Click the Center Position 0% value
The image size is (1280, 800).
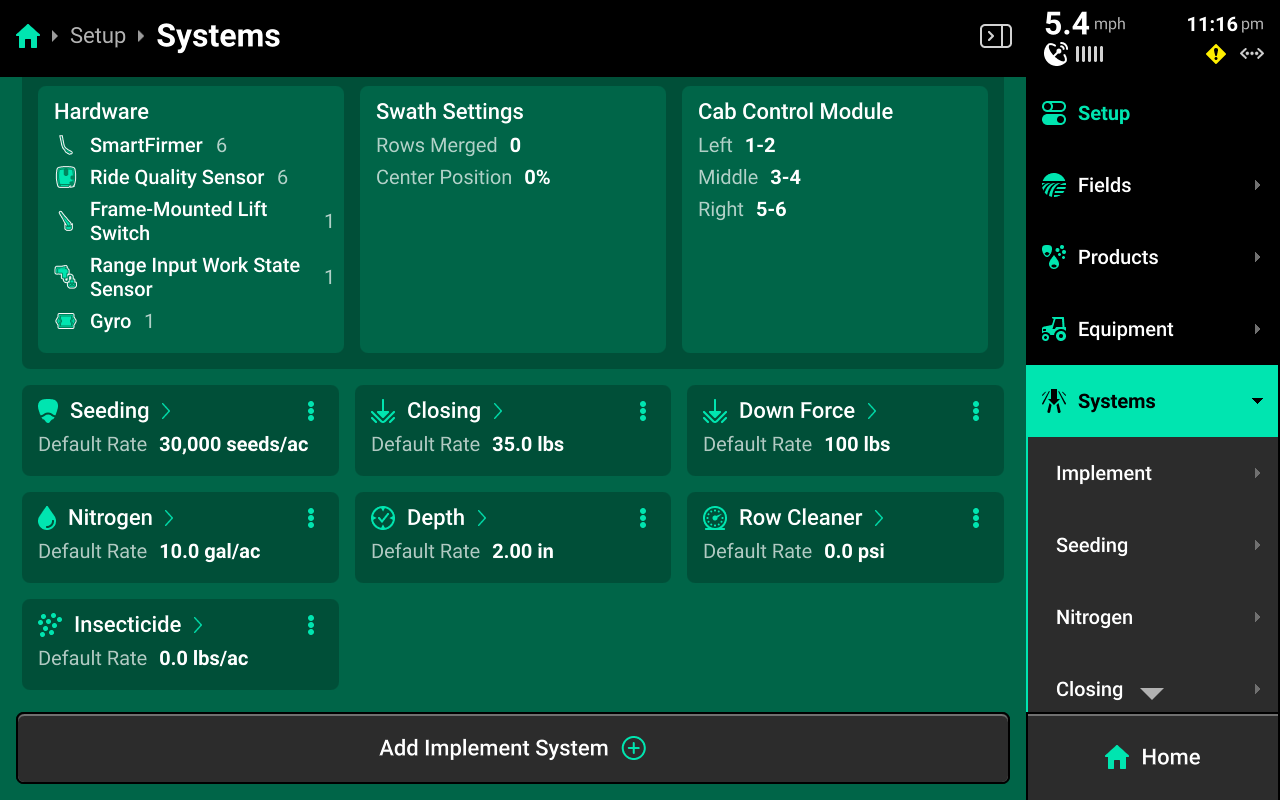point(537,177)
